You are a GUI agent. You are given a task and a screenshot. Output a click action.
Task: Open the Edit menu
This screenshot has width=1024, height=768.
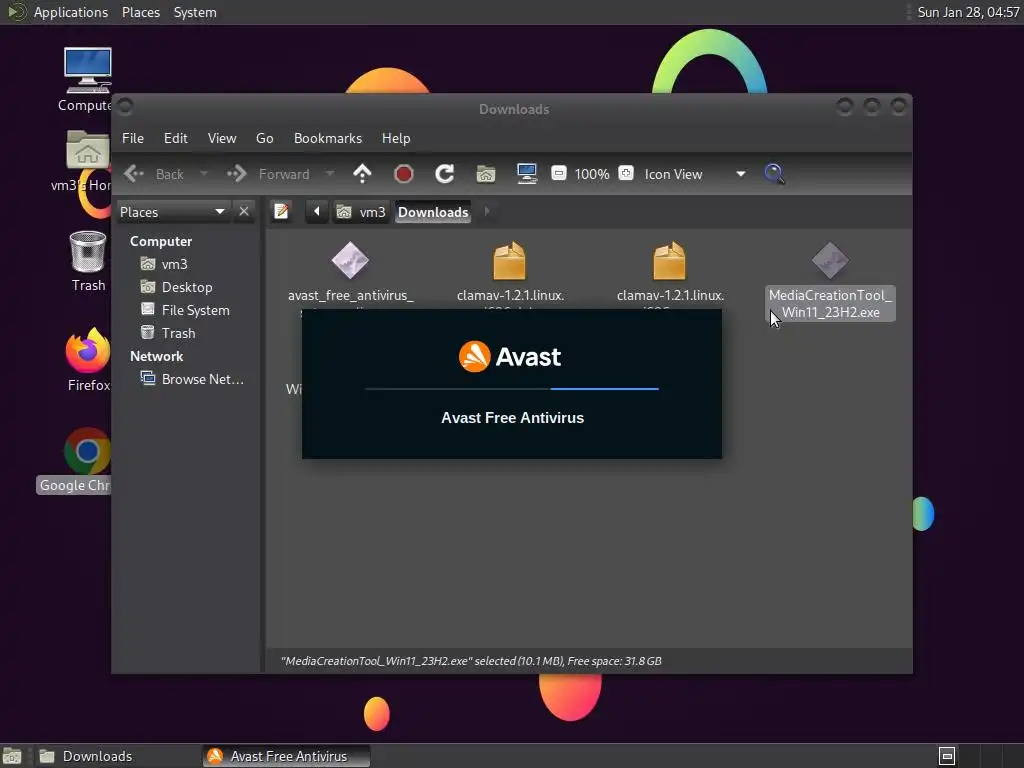176,138
